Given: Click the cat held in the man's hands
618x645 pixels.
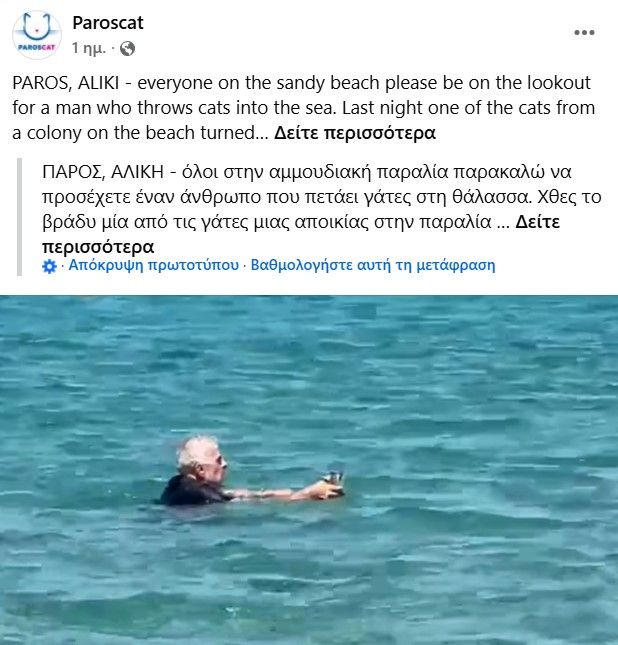Looking at the screenshot, I should [332, 480].
